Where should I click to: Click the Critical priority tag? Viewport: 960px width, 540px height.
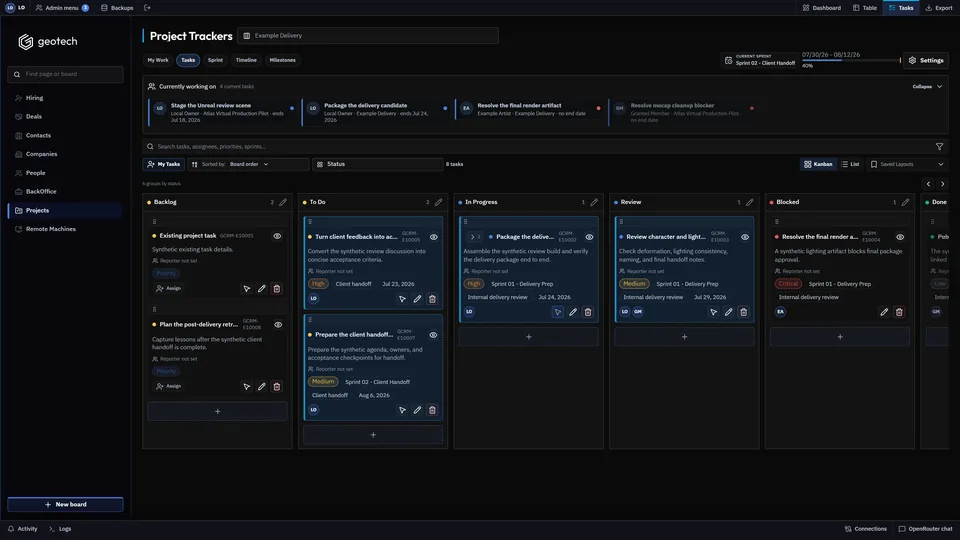788,284
